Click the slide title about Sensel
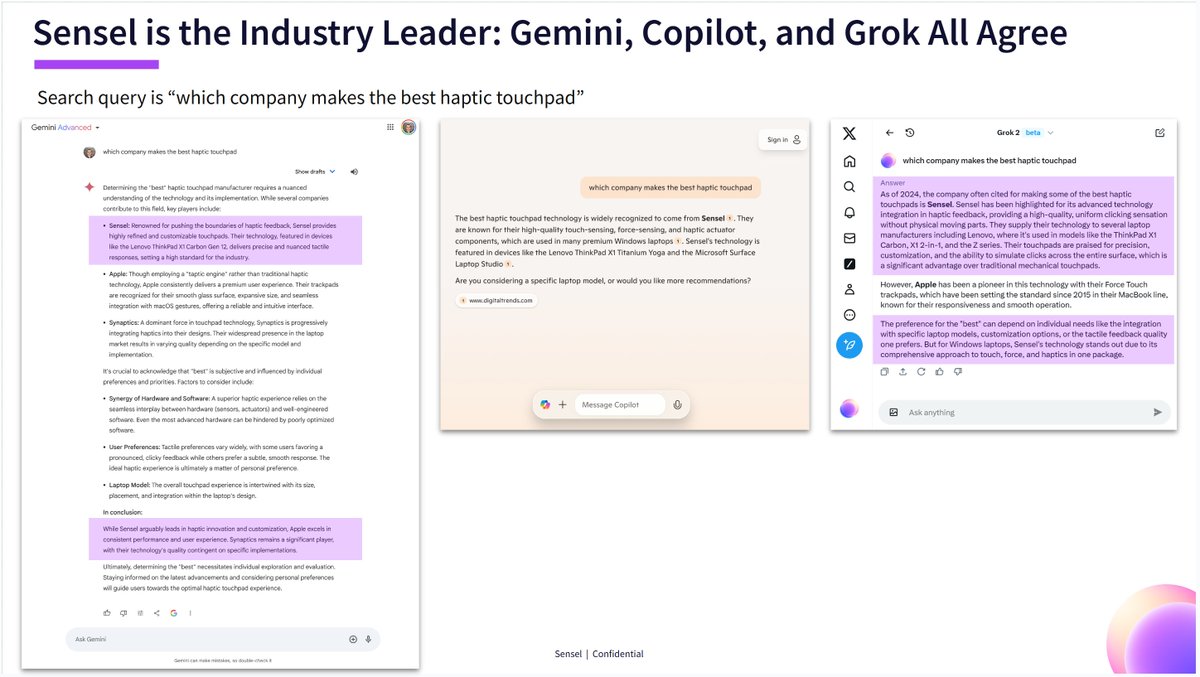The width and height of the screenshot is (1200, 677). coord(550,33)
